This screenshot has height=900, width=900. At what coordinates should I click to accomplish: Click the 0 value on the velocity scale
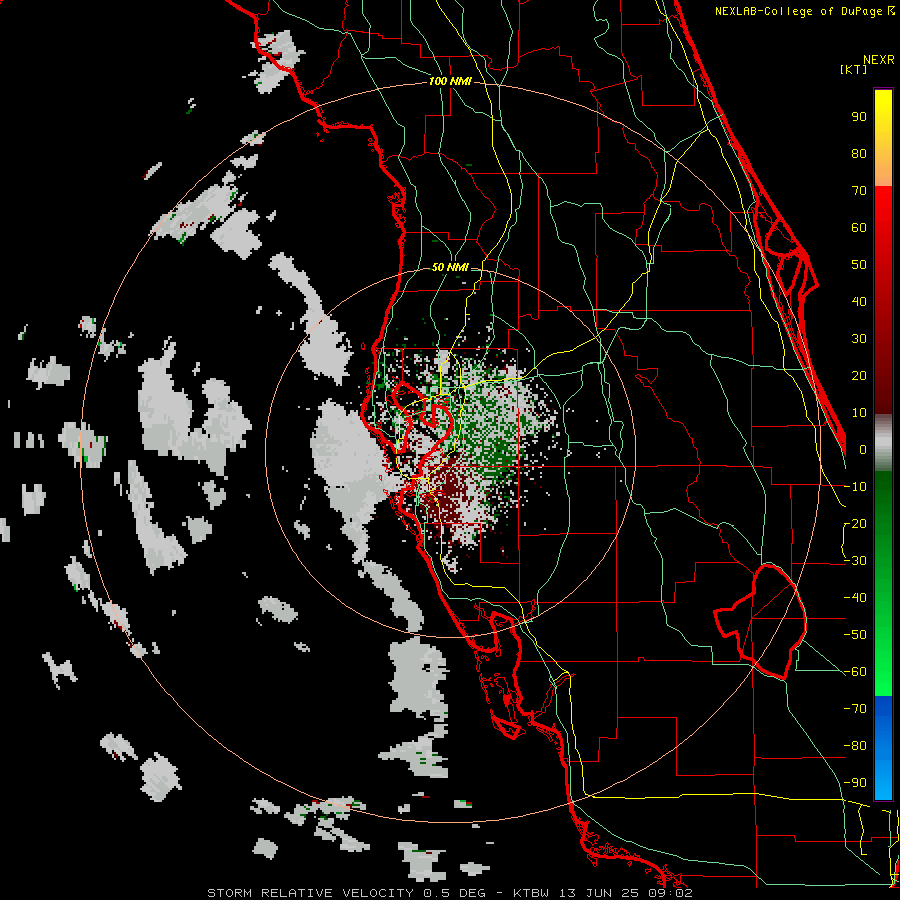click(x=863, y=450)
